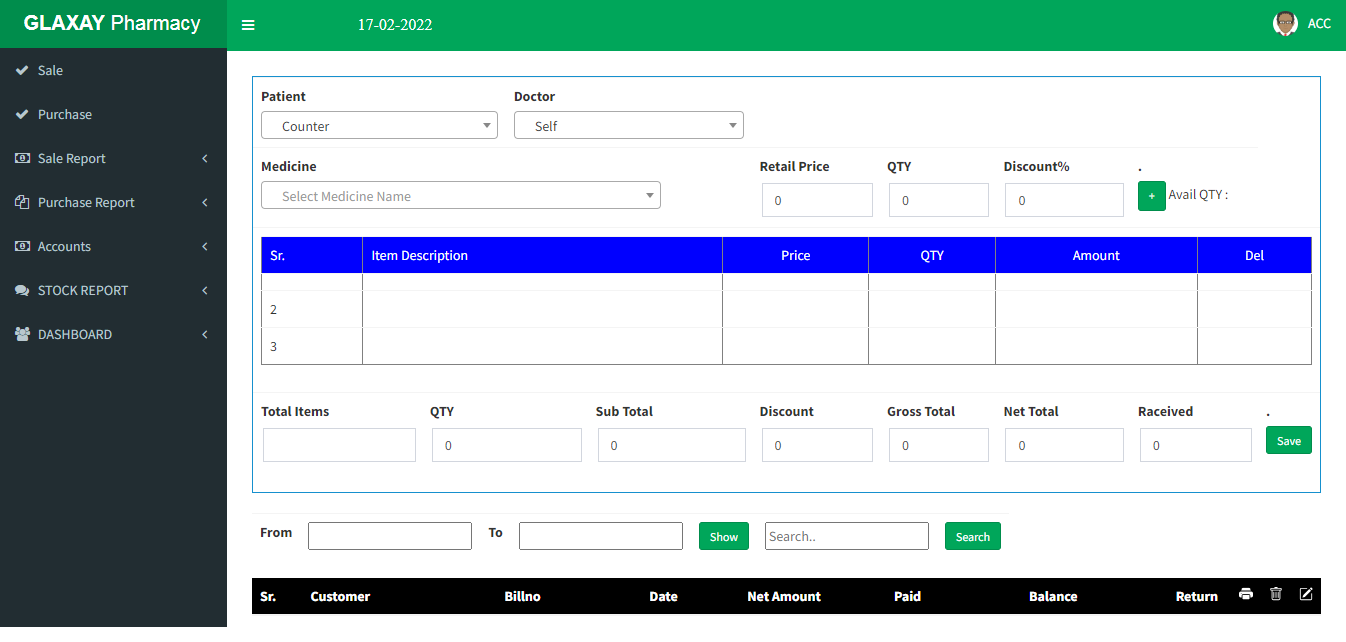Image resolution: width=1346 pixels, height=642 pixels.
Task: Open the Select Medicine Name dropdown
Action: coord(460,196)
